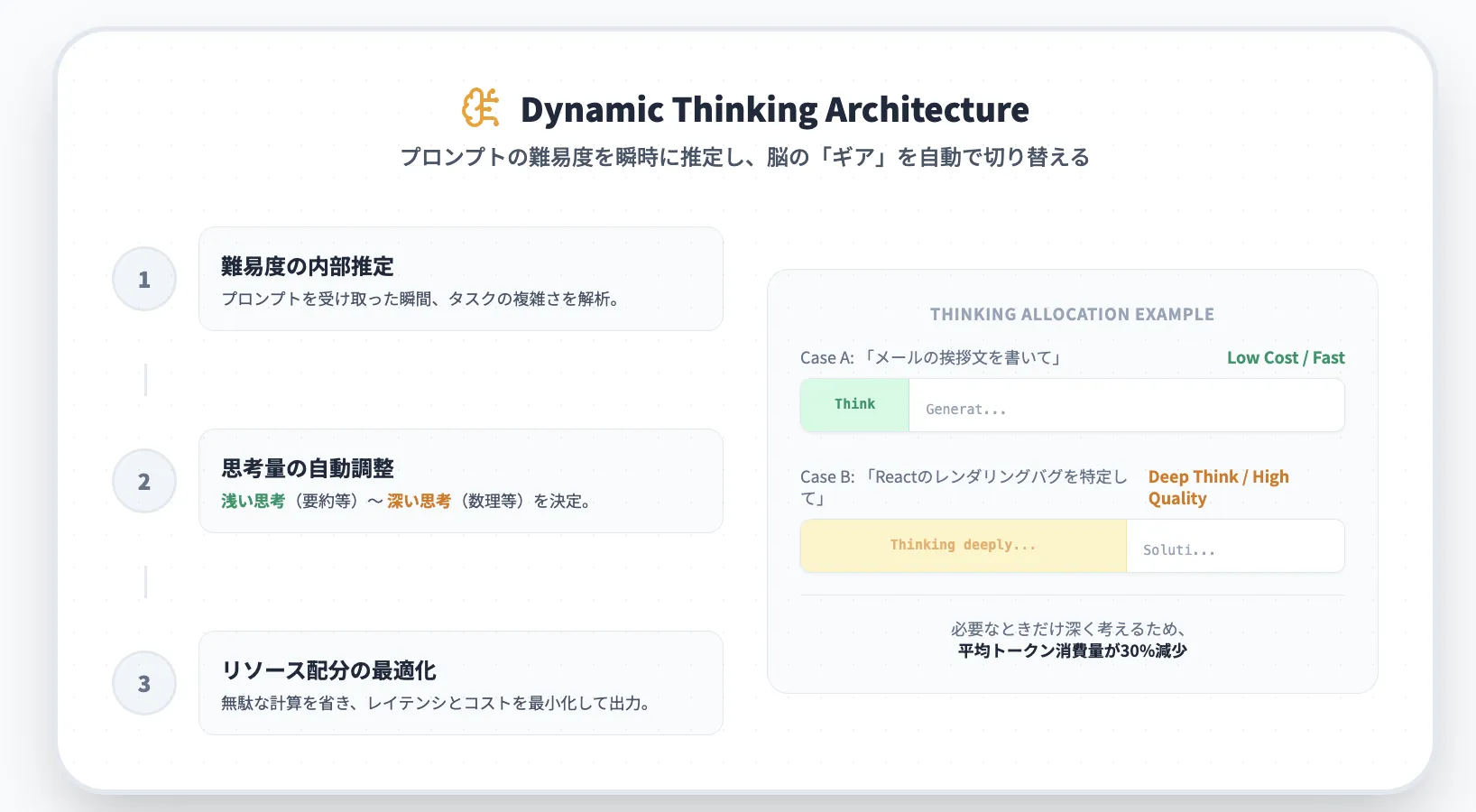Select the step 3 numbered circle
Viewport: 1476px width, 812px height.
[x=143, y=683]
